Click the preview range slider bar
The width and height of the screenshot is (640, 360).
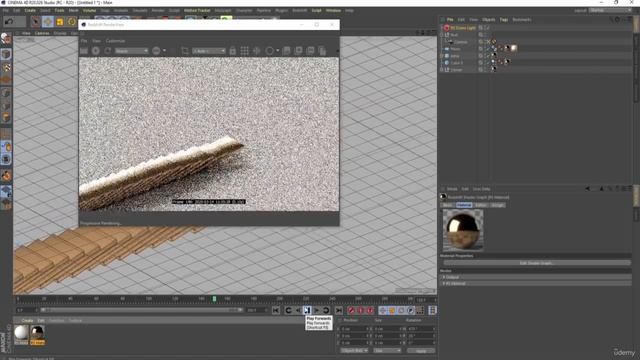point(142,310)
